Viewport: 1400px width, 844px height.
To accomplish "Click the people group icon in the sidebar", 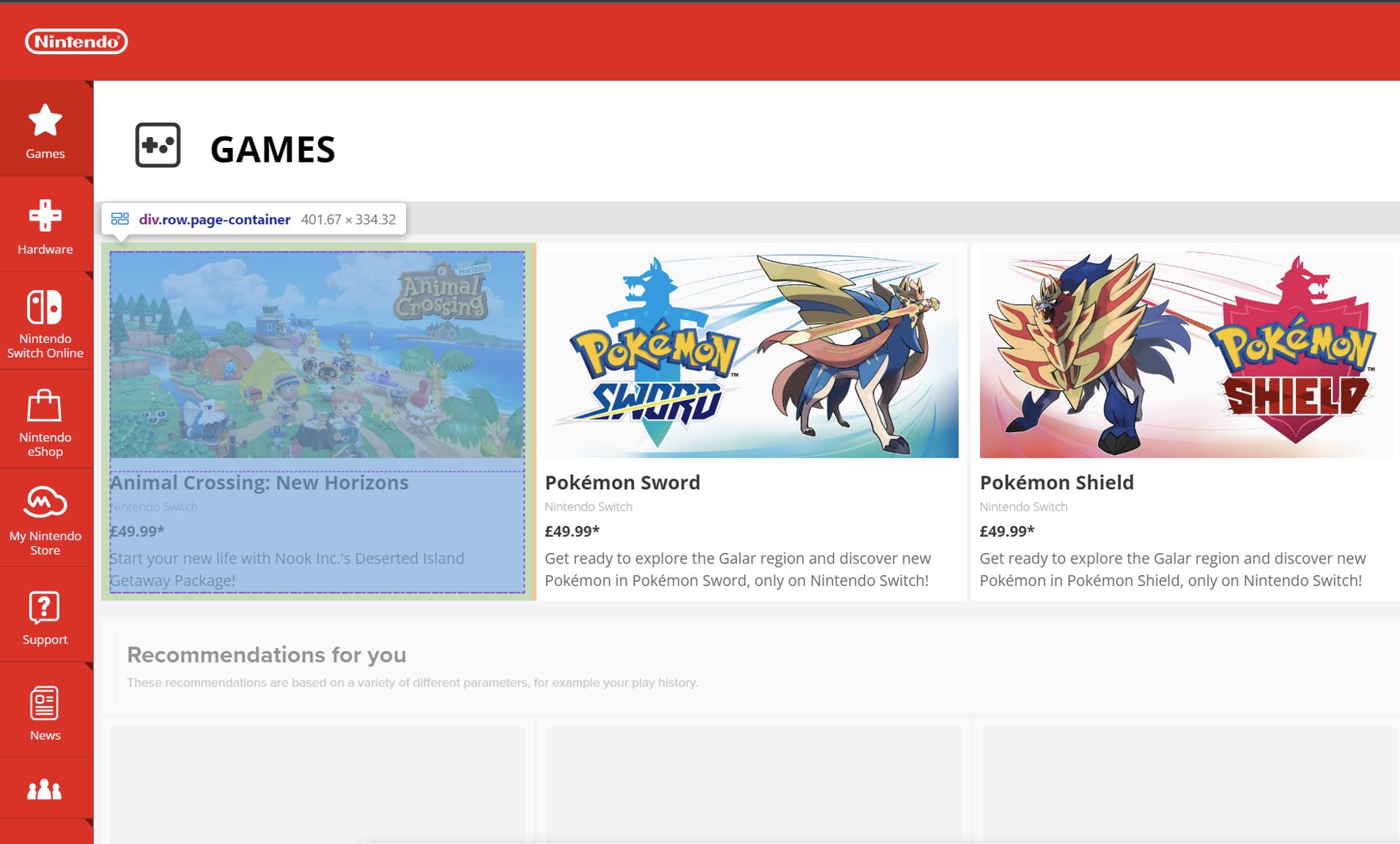I will (45, 790).
